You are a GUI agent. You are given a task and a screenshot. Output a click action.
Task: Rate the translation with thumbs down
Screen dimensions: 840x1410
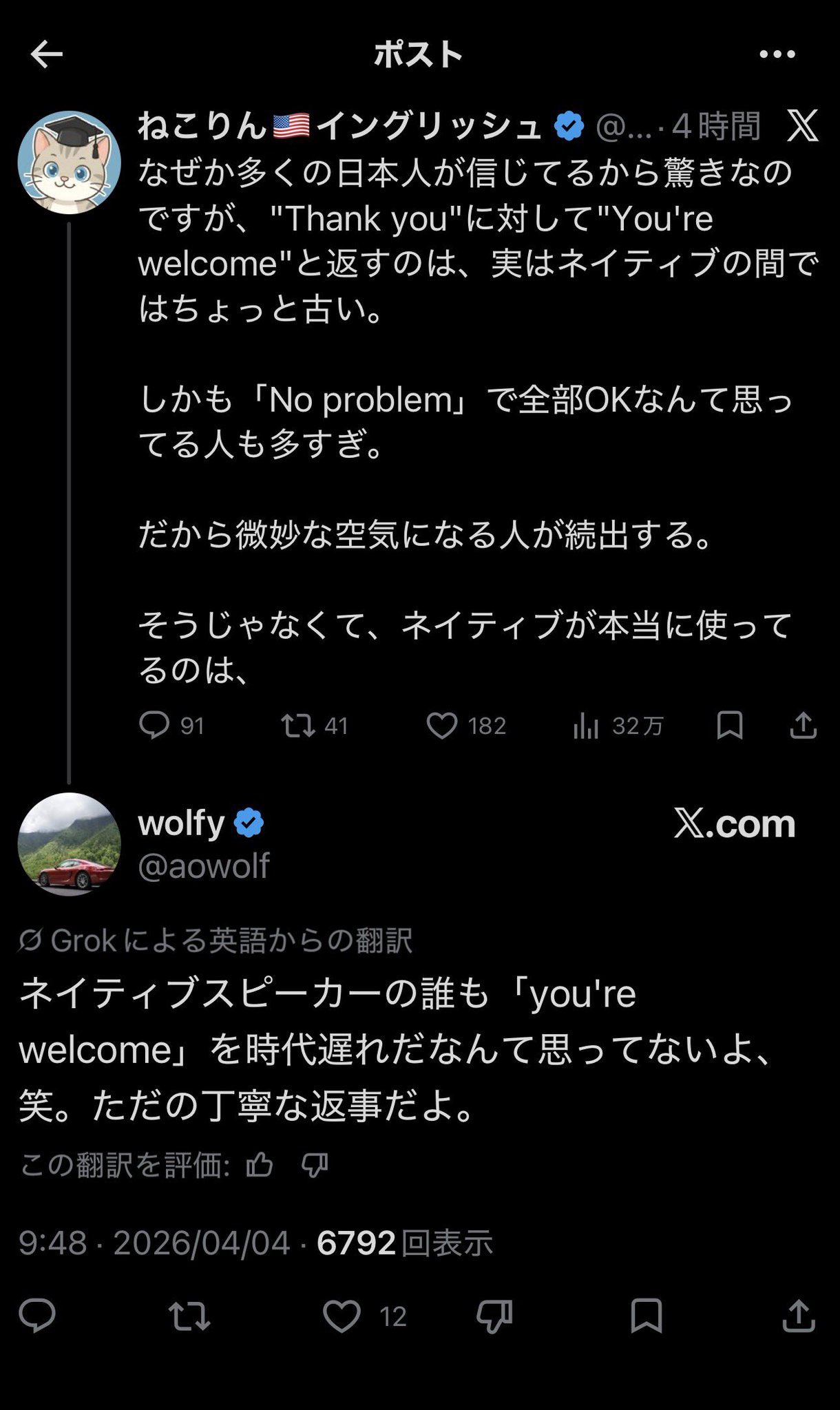coord(315,1166)
